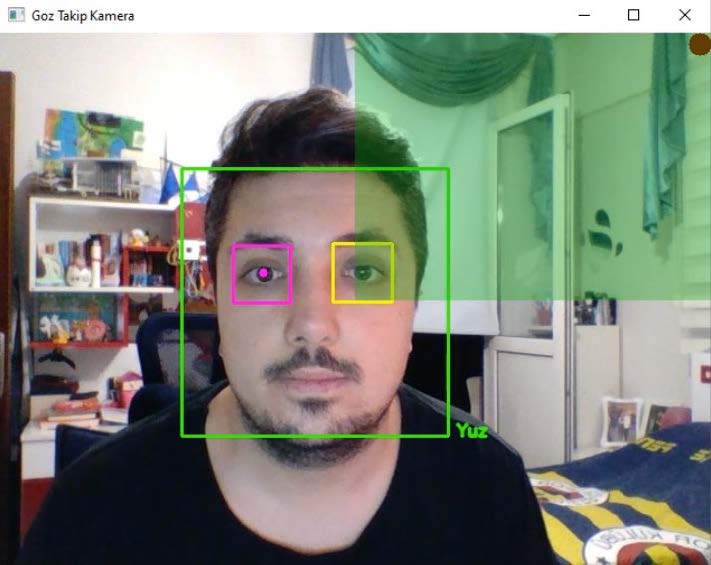Click the blue flag on the shelf
Viewport: 711px width, 565px height.
coord(170,183)
